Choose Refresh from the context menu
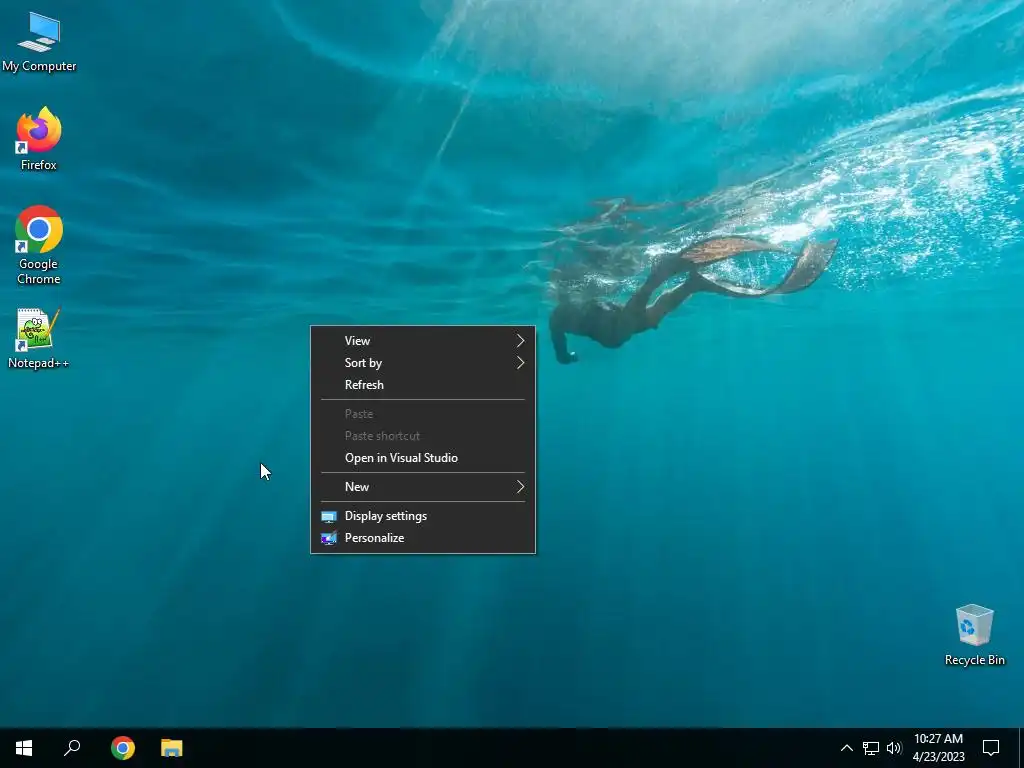Screen dimensions: 1024x768 [423, 385]
